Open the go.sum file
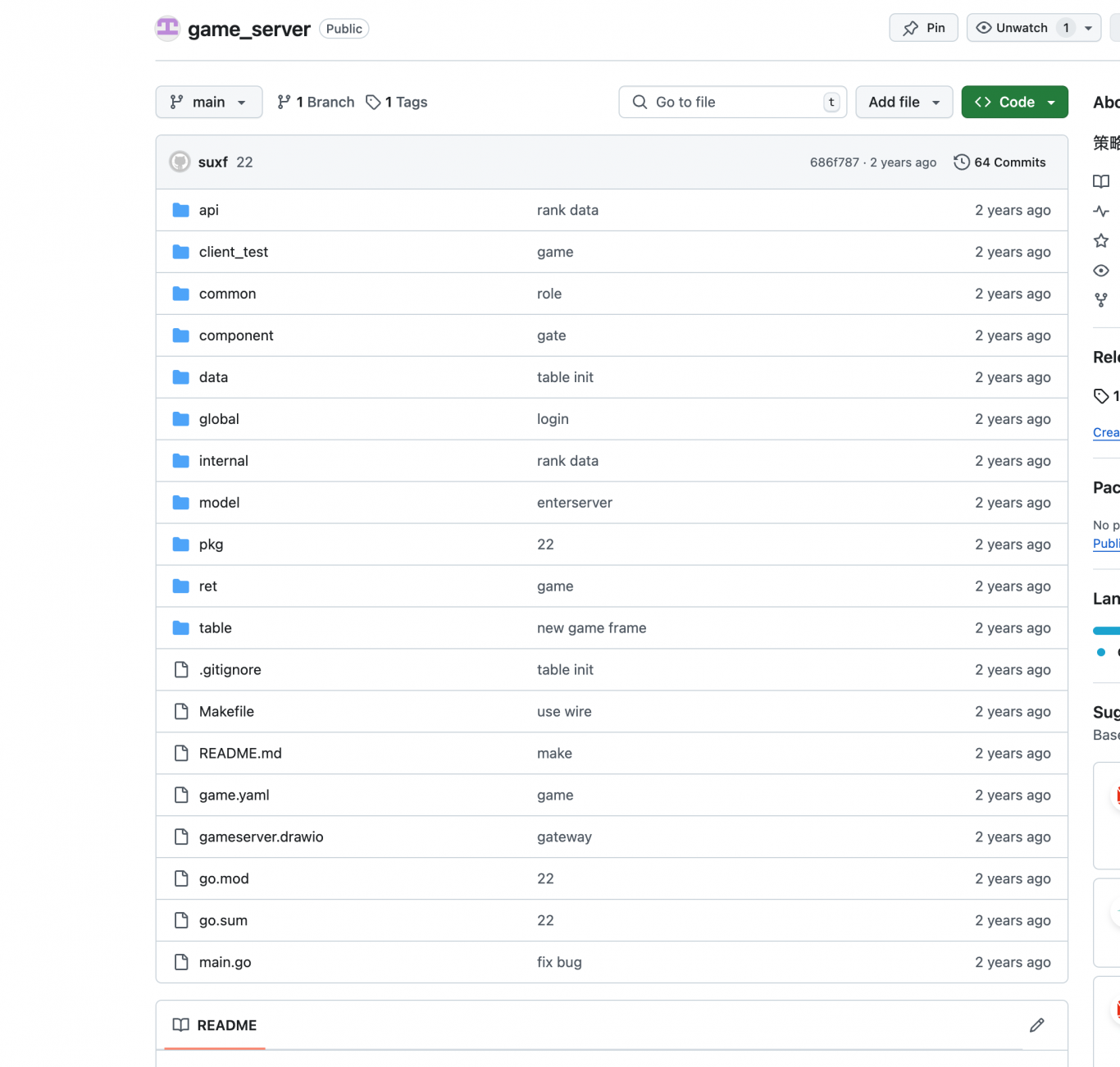The height and width of the screenshot is (1067, 1120). click(x=223, y=921)
